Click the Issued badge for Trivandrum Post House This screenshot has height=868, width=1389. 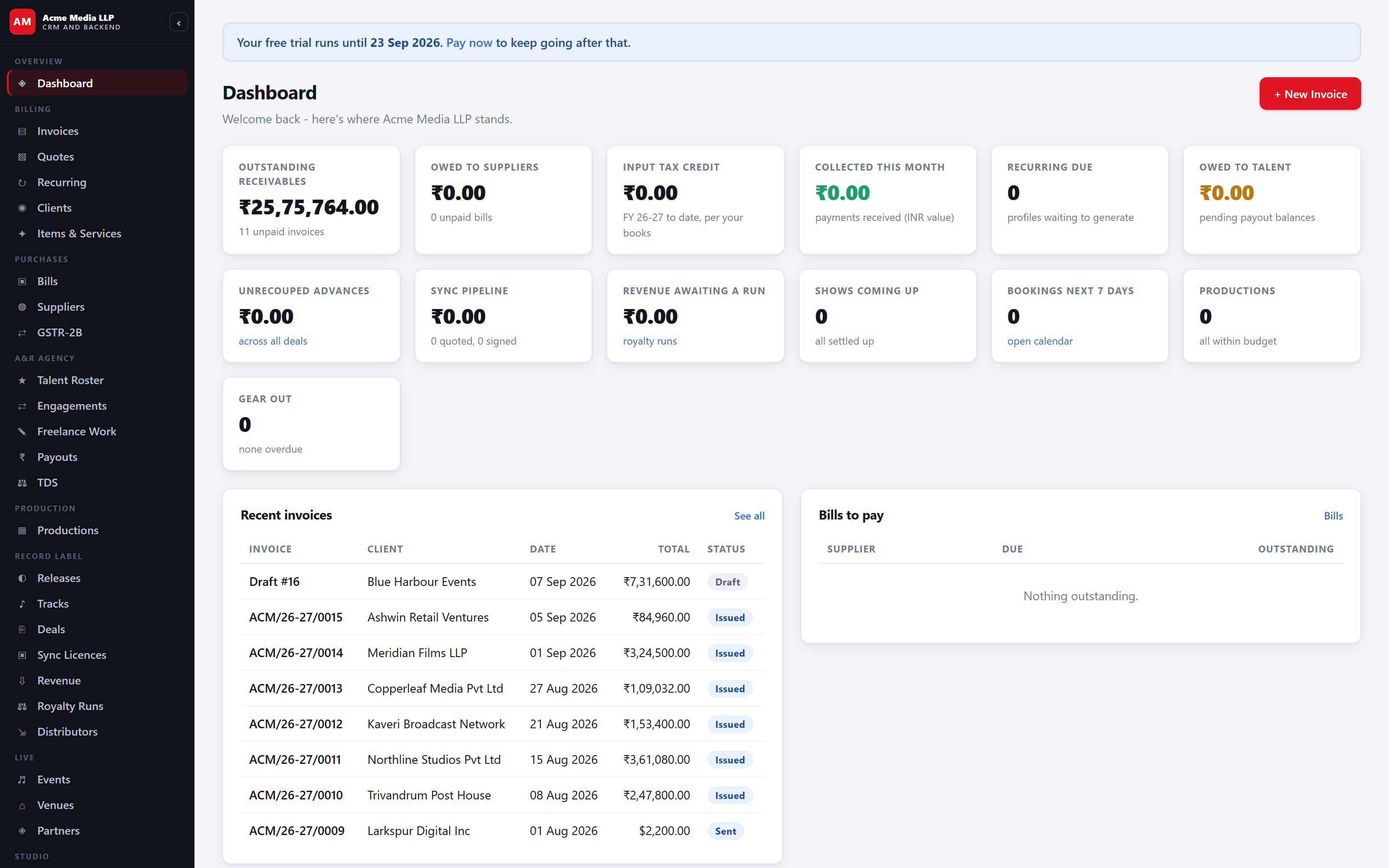point(730,795)
